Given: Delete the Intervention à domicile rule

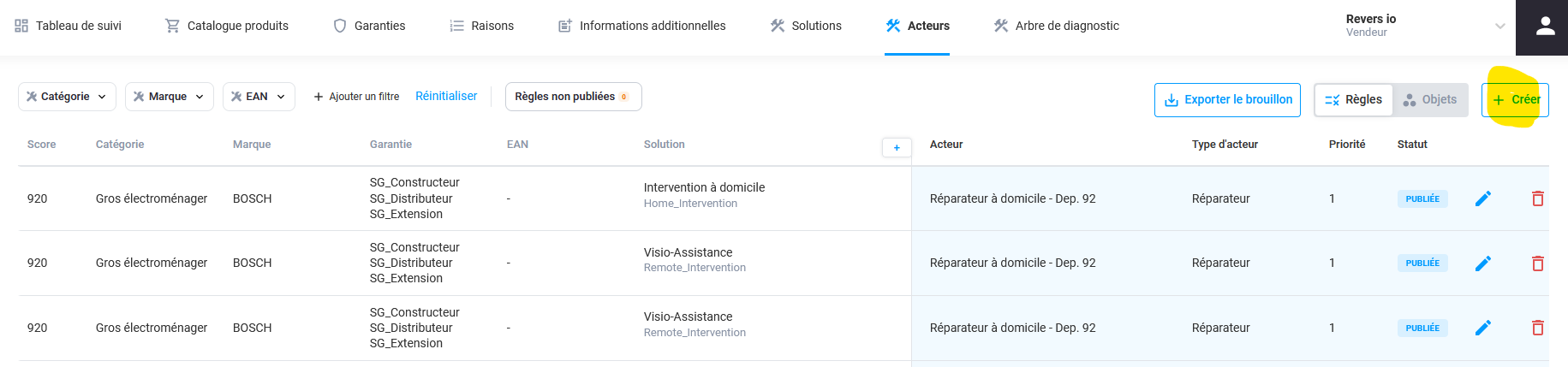Looking at the screenshot, I should coord(1537,198).
